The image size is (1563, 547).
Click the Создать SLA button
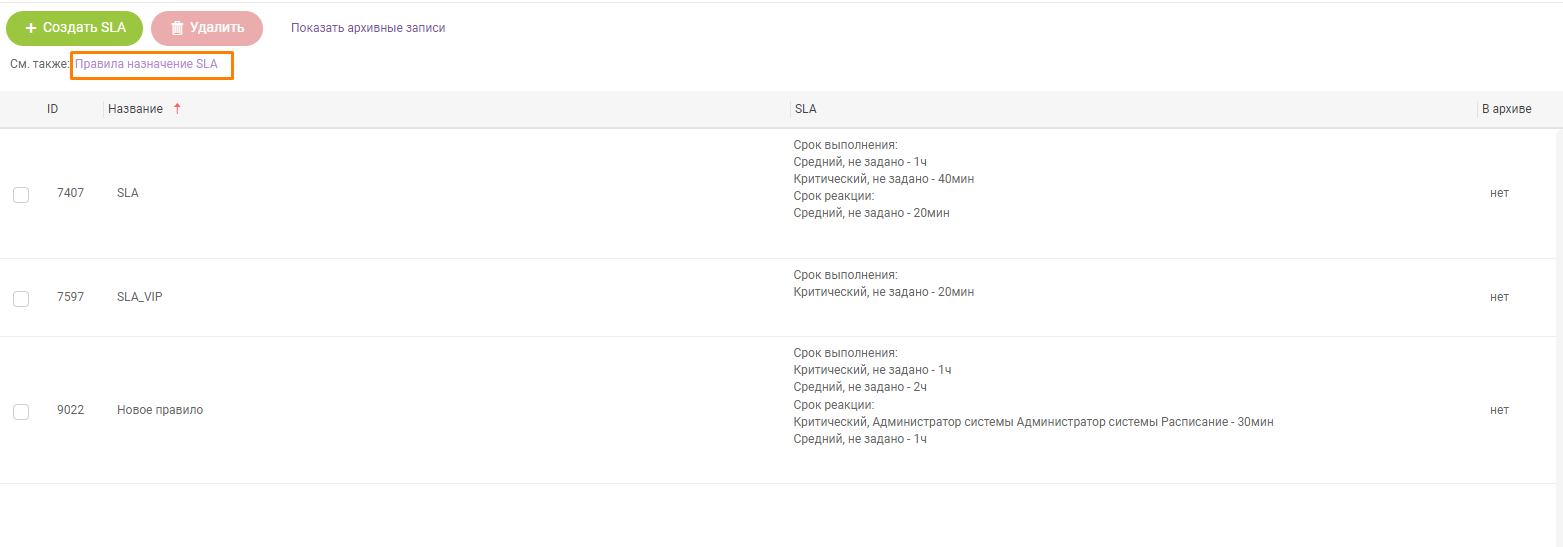click(x=75, y=28)
